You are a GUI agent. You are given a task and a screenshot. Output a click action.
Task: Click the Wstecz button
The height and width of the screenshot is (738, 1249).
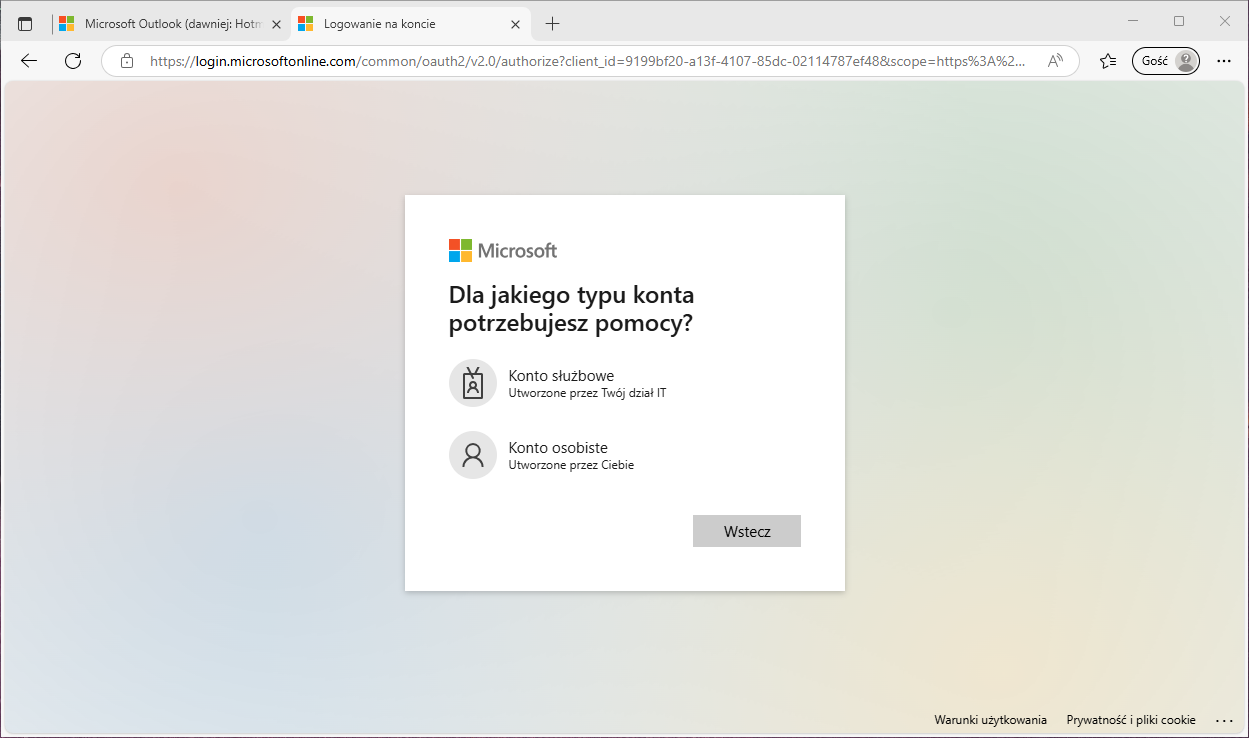click(x=747, y=531)
